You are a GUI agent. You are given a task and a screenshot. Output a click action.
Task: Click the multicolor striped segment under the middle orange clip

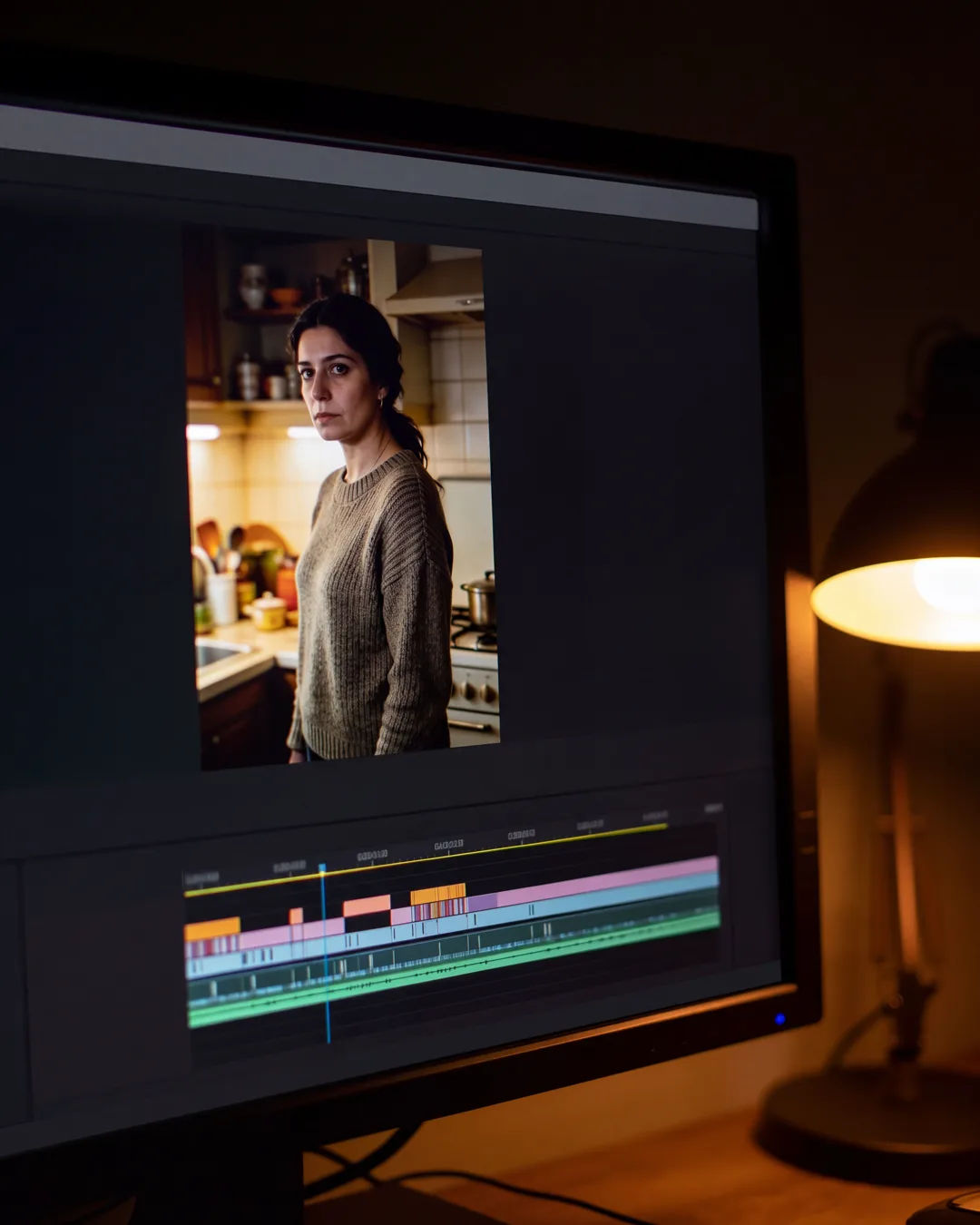439,910
